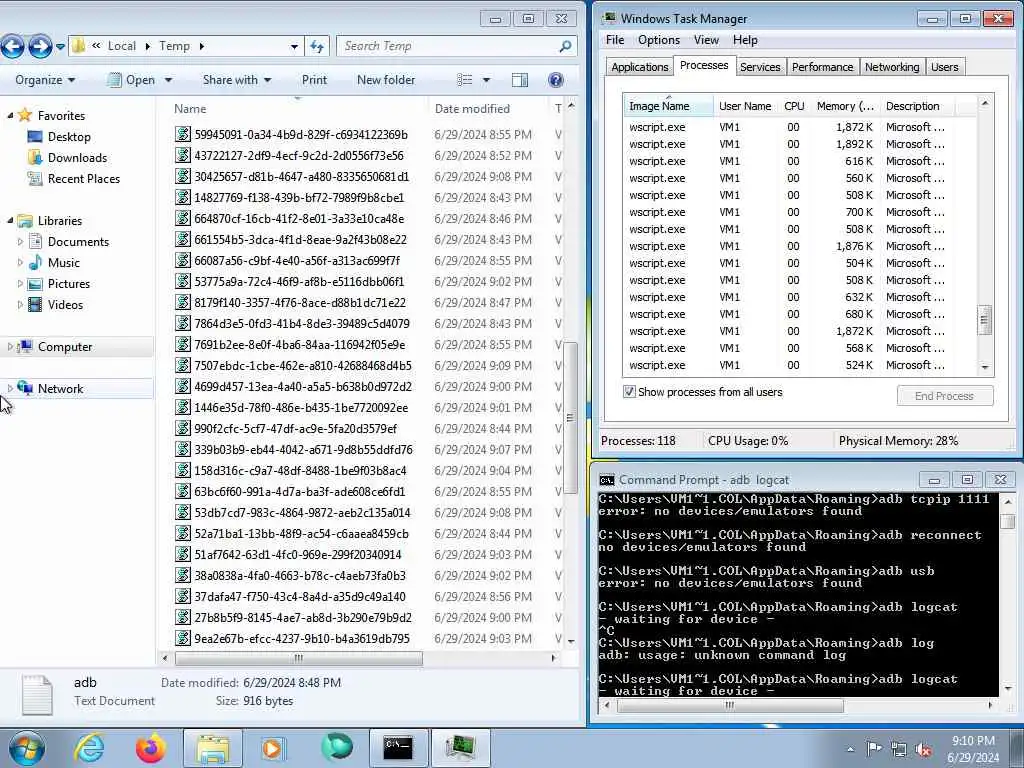Select the Desktop icon under Favorites
Viewport: 1024px width, 768px height.
click(35, 136)
